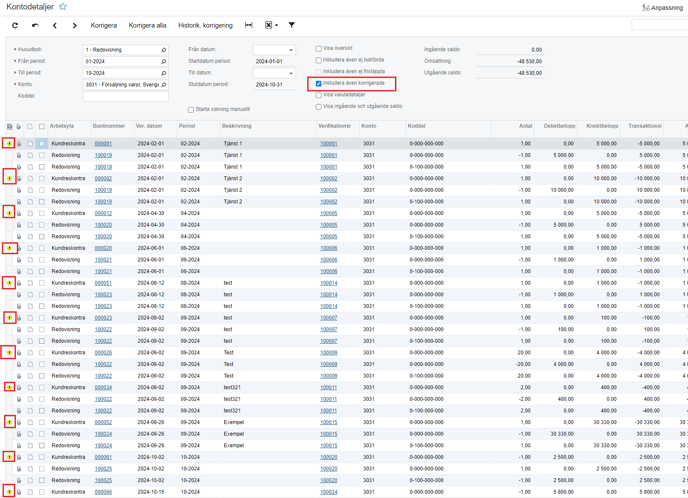The image size is (688, 498).
Task: Open batch number link 000051
Action: pos(103,283)
